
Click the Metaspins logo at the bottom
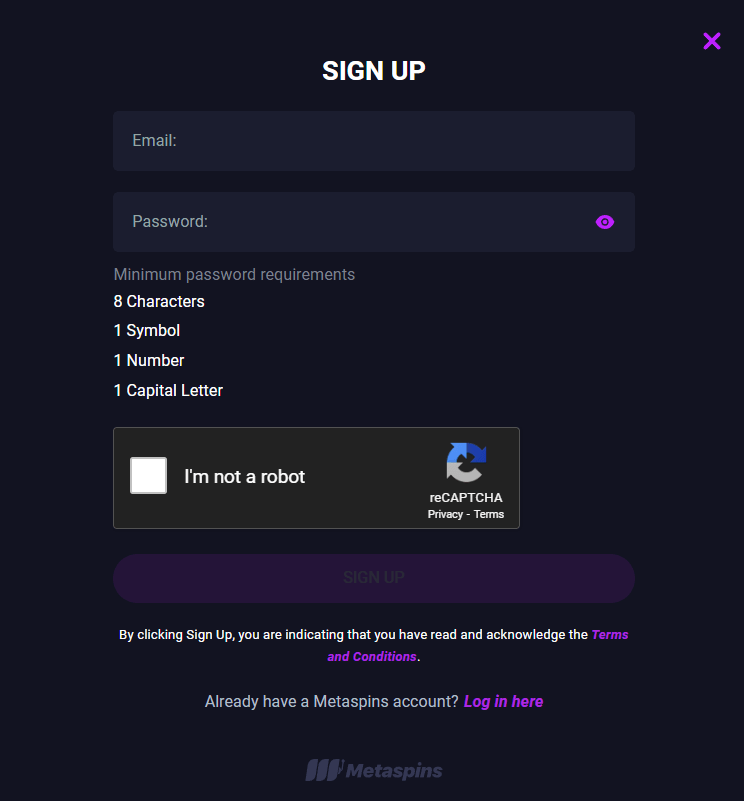coord(374,770)
